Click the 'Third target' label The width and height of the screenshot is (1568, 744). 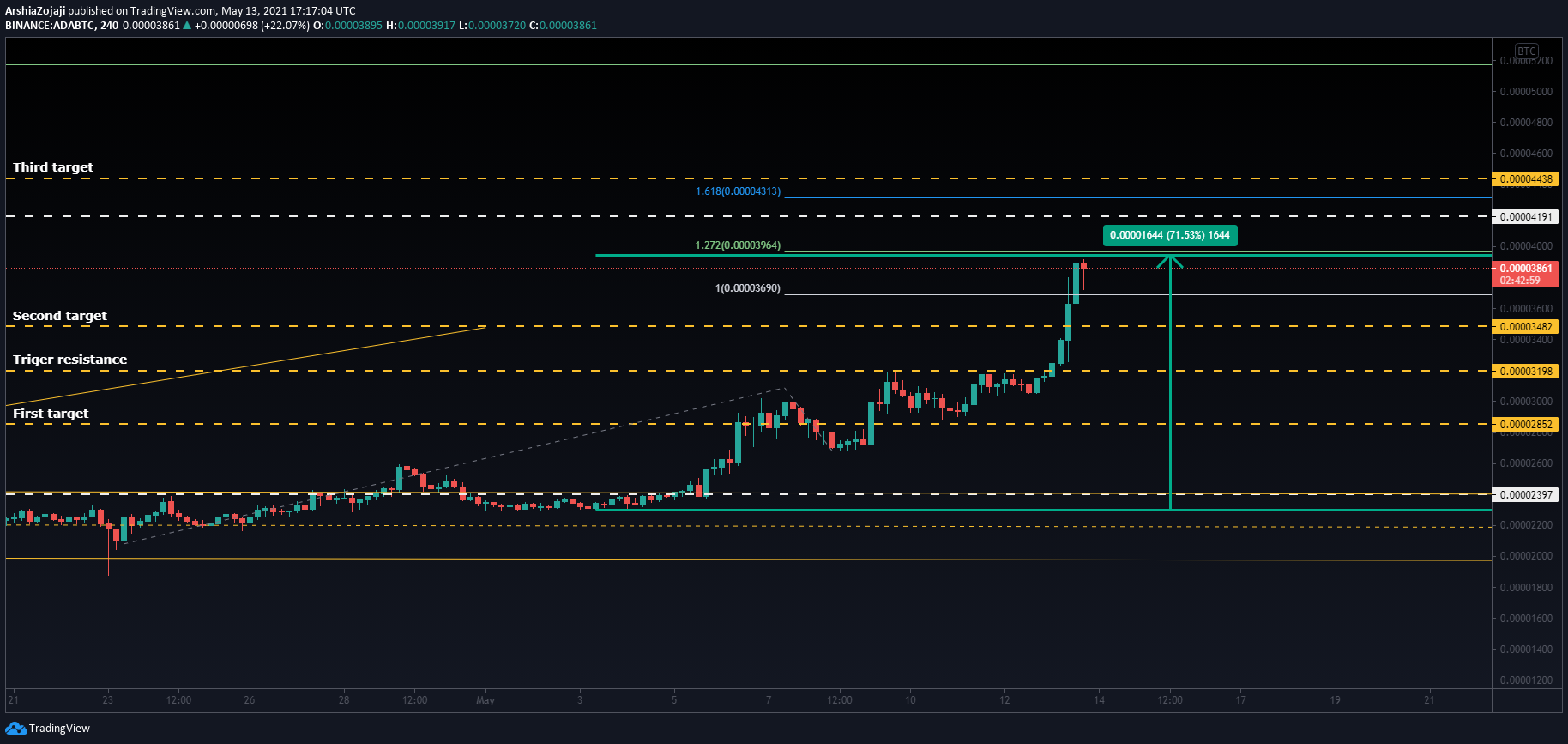tap(53, 167)
